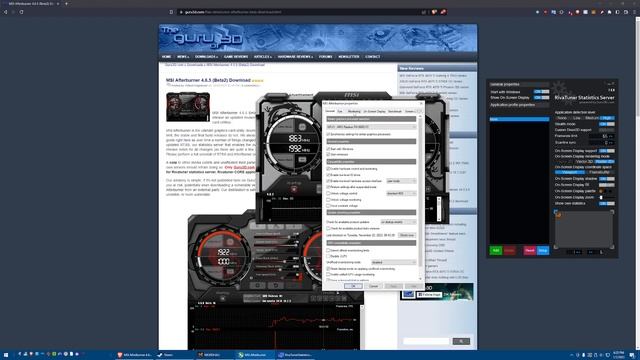
Task: Click the Reset button in RivaTuner
Action: (529, 250)
